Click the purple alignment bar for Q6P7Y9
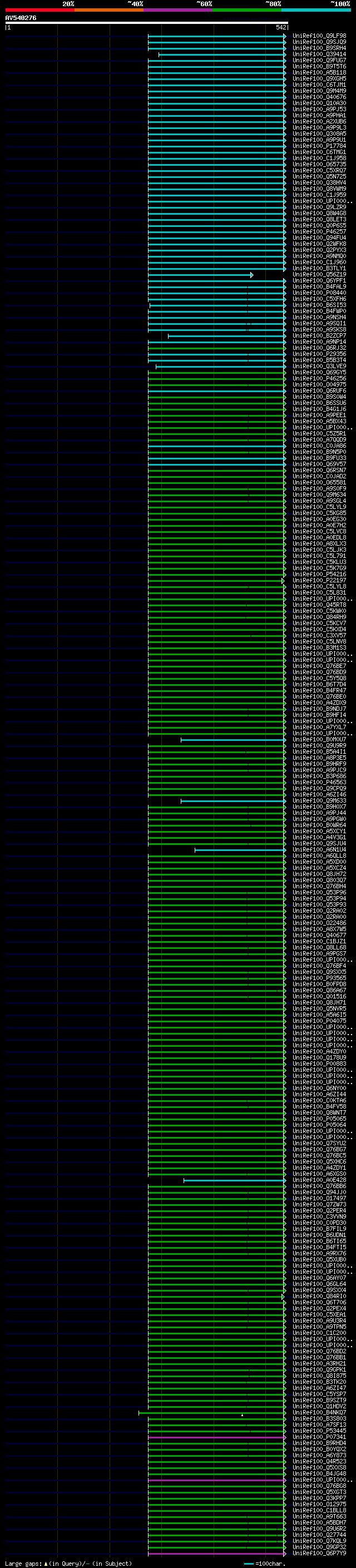356x1568 pixels. click(216, 1554)
